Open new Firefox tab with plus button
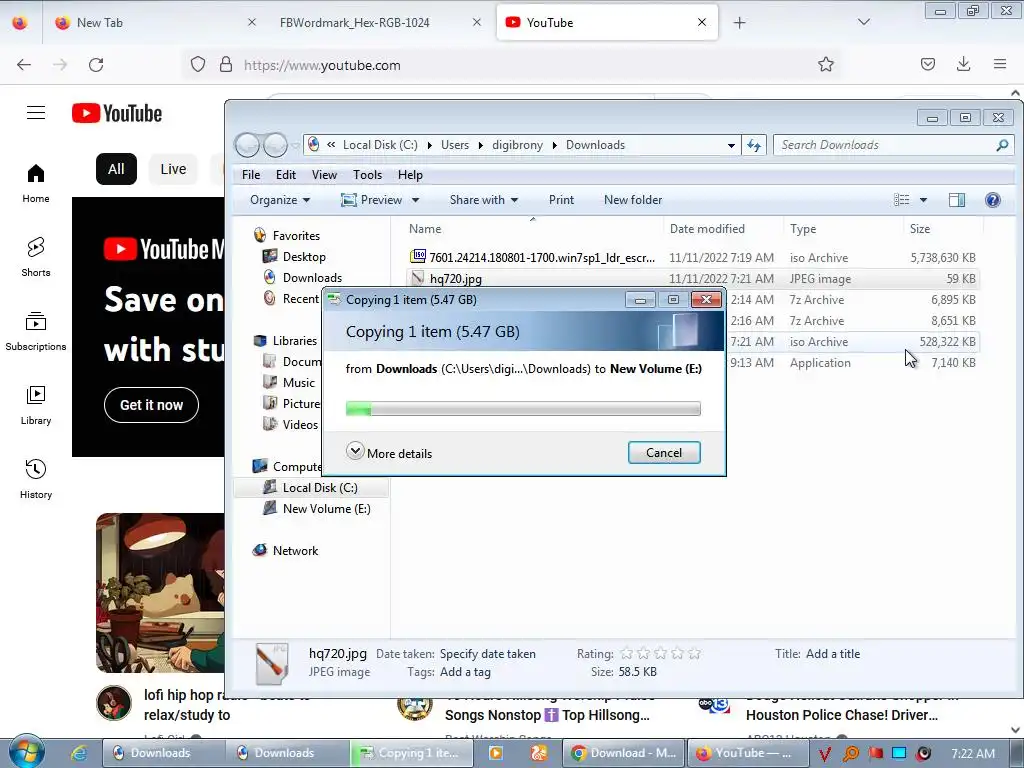This screenshot has width=1024, height=768. coord(739,23)
